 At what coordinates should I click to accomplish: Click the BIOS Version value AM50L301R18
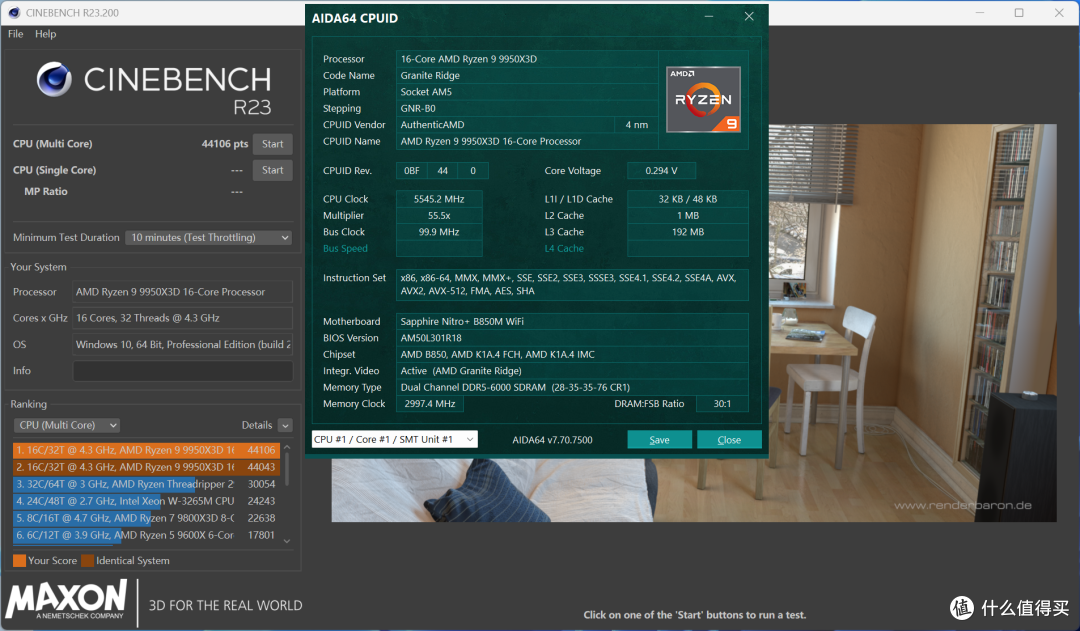click(x=572, y=338)
